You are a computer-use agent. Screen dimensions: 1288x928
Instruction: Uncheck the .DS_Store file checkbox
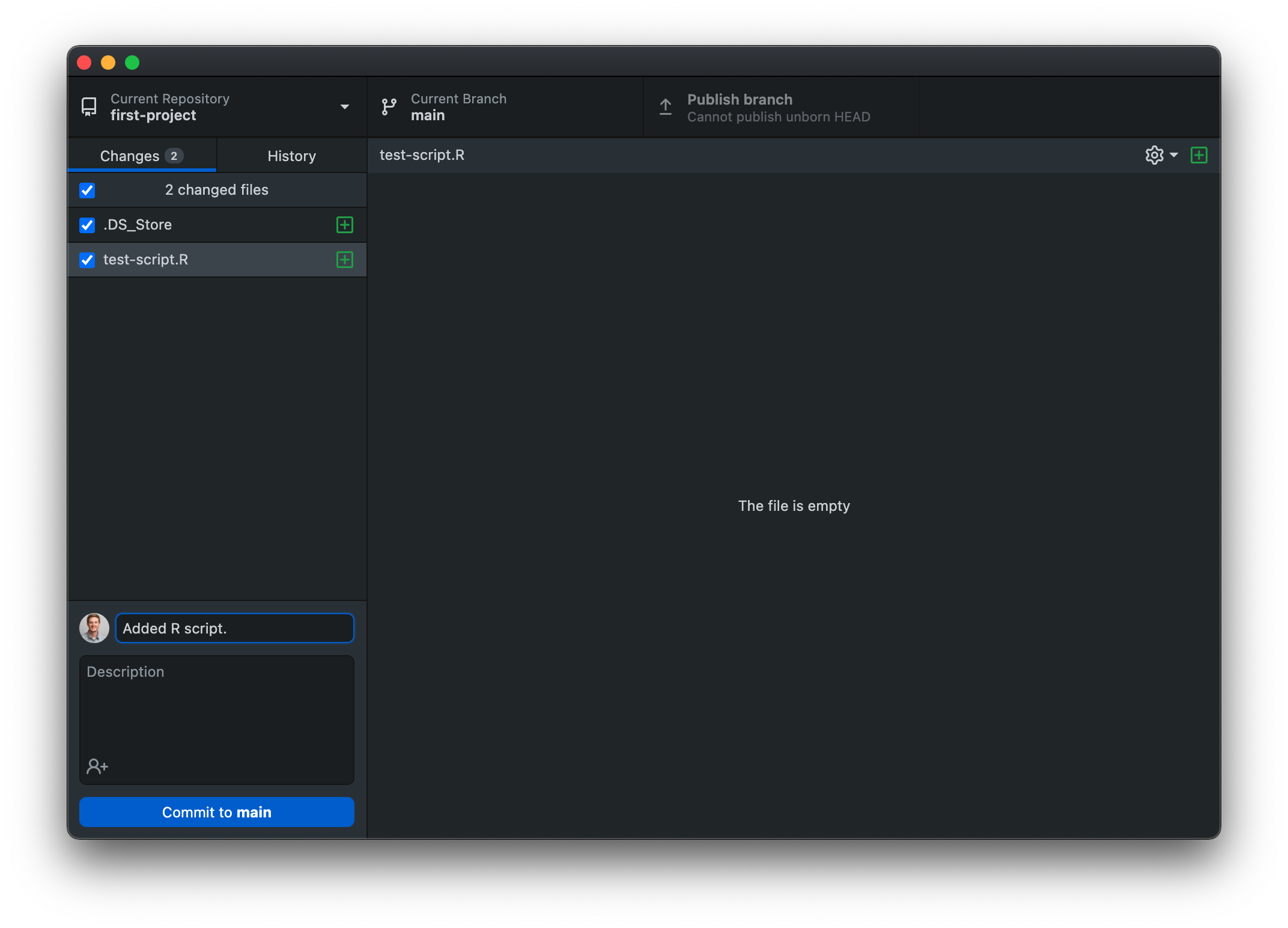point(87,225)
